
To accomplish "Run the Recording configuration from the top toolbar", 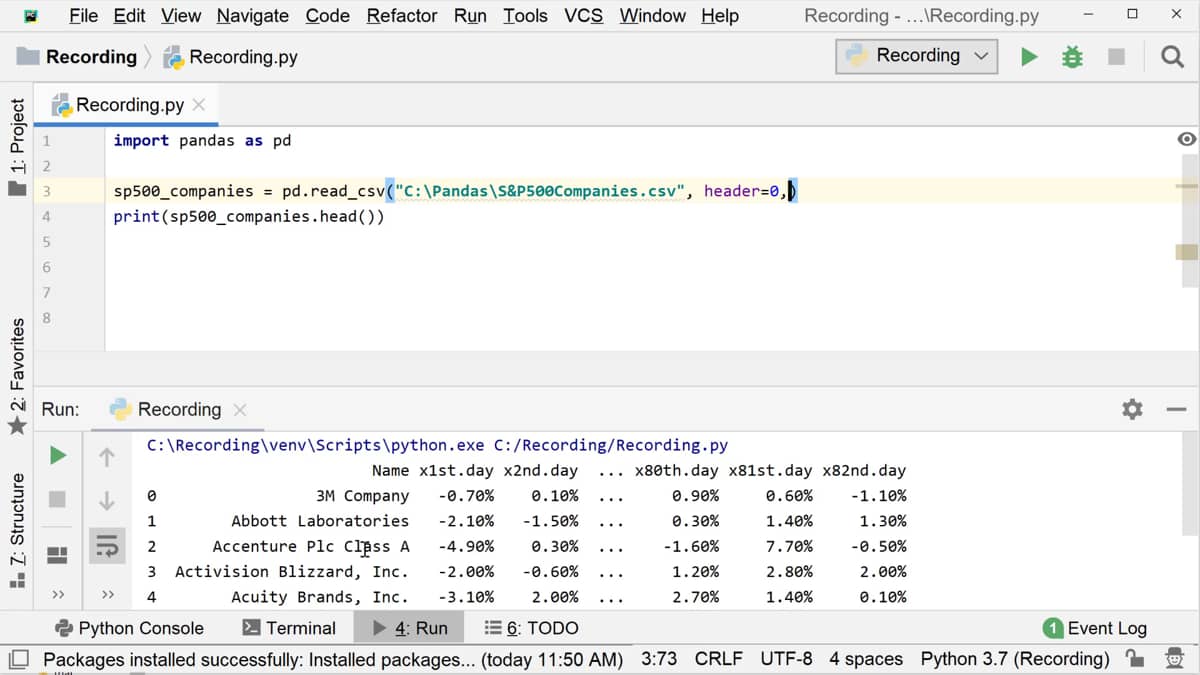I will 1029,57.
